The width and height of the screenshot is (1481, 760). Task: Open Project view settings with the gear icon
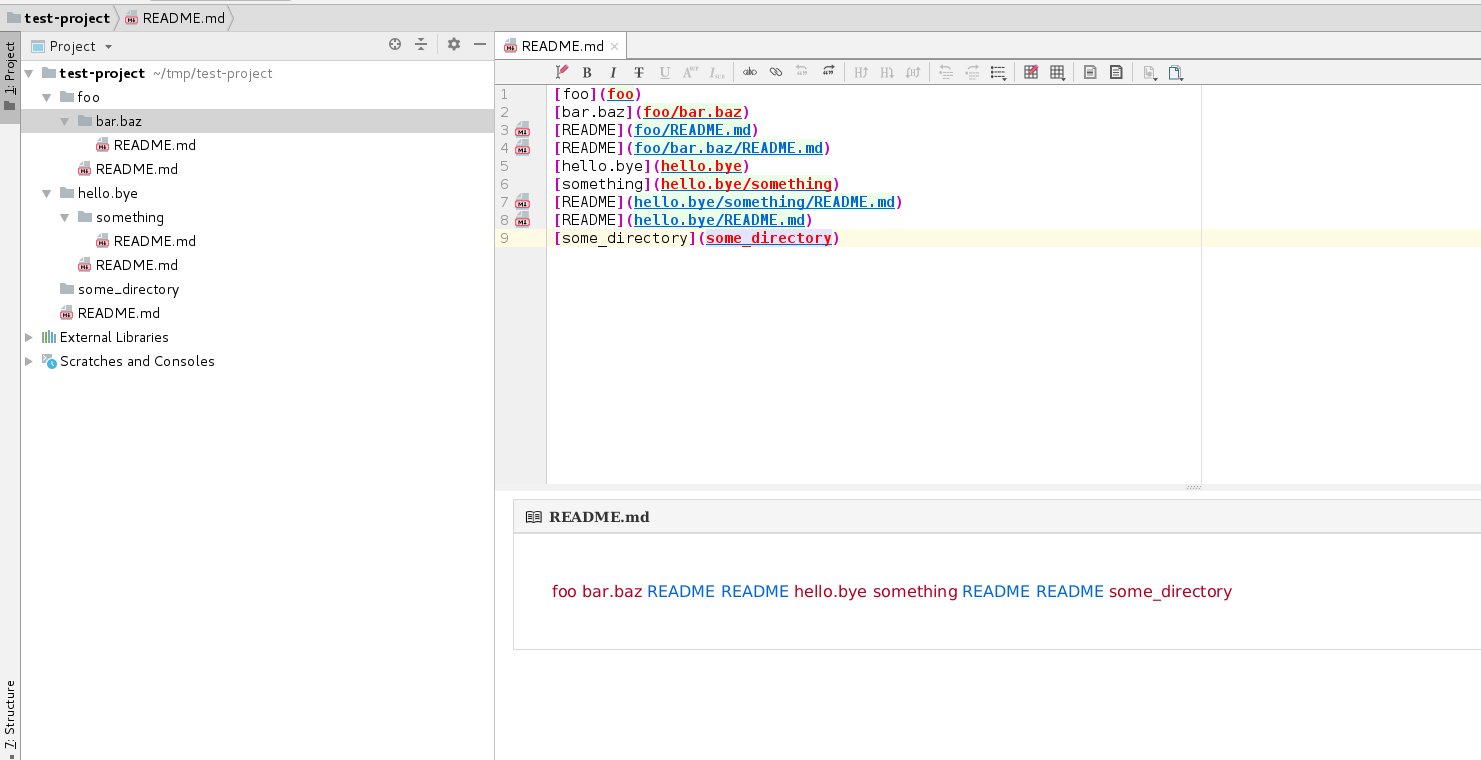(x=453, y=44)
